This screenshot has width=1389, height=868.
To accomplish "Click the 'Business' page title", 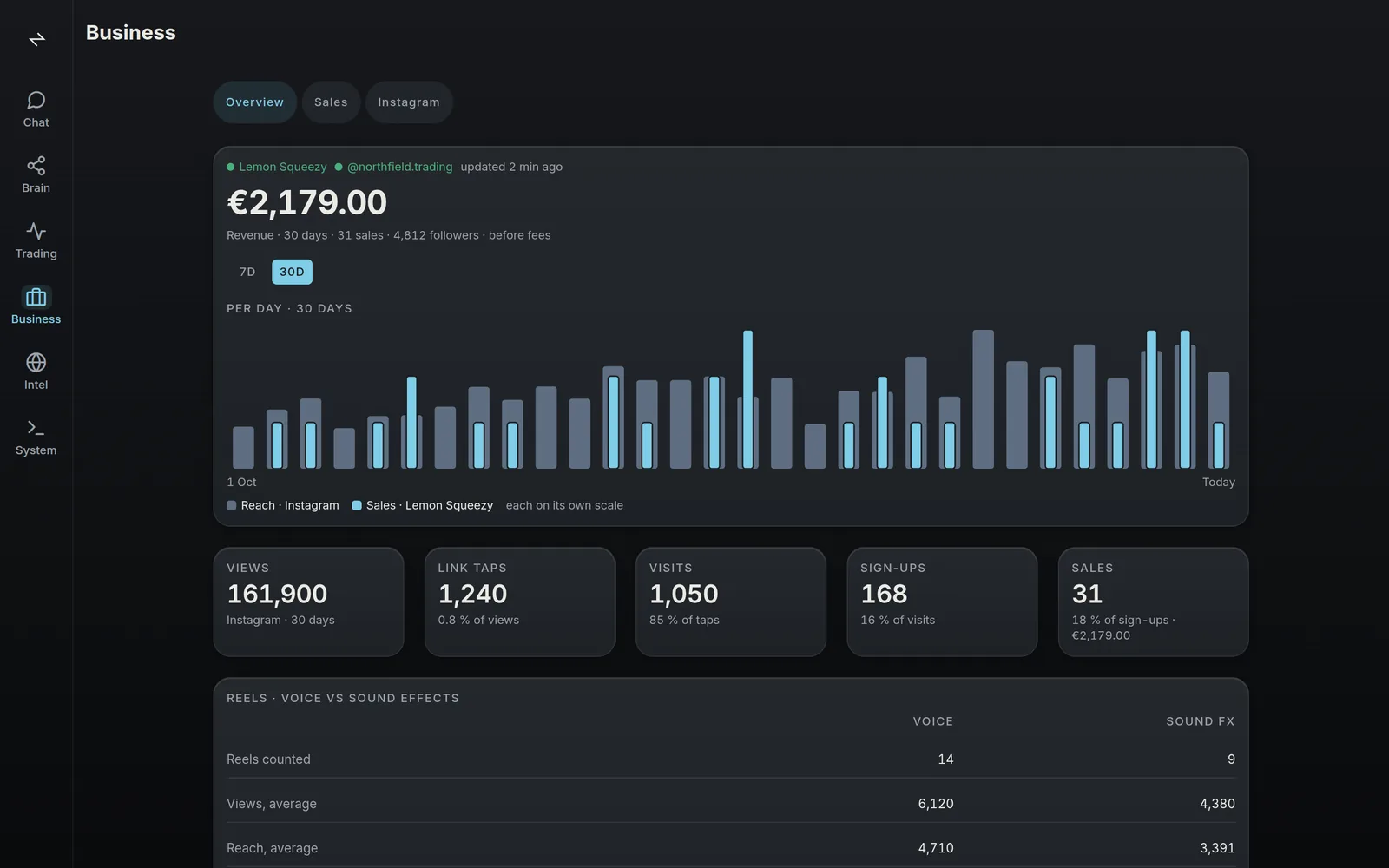I will (131, 33).
